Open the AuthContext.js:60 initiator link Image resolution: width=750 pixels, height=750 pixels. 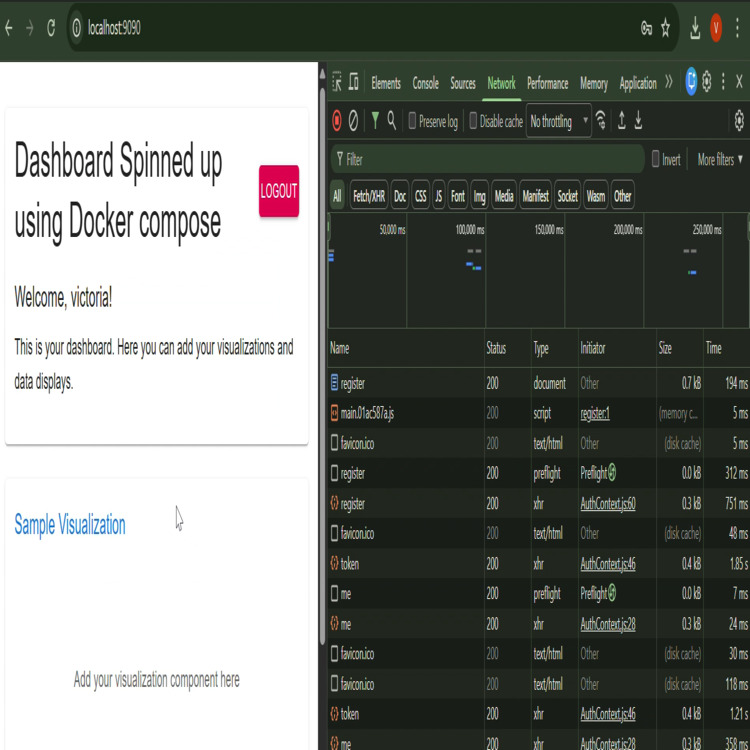pos(608,504)
